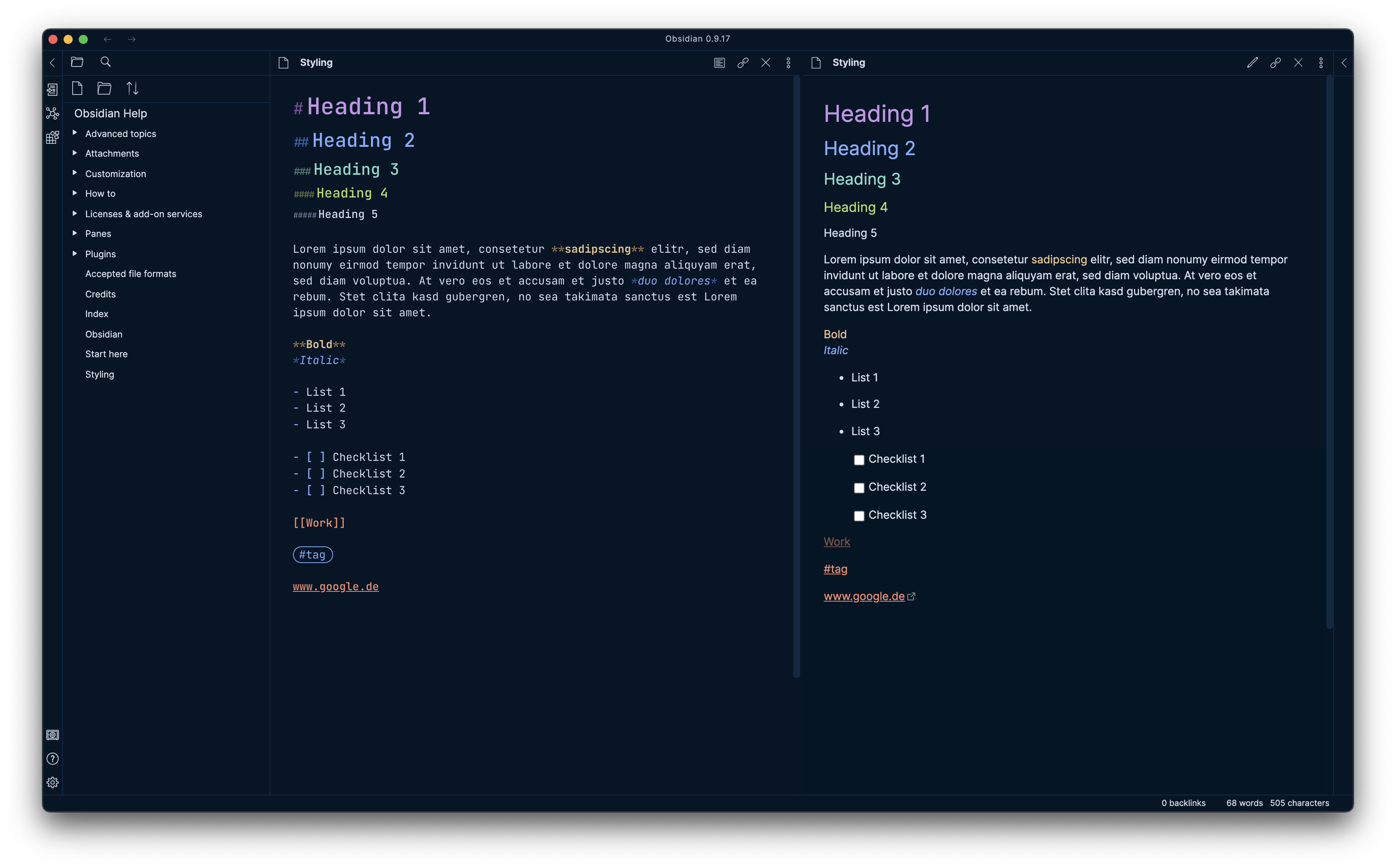Image resolution: width=1396 pixels, height=868 pixels.
Task: Tick the Checklist 2 checkbox
Action: (858, 488)
